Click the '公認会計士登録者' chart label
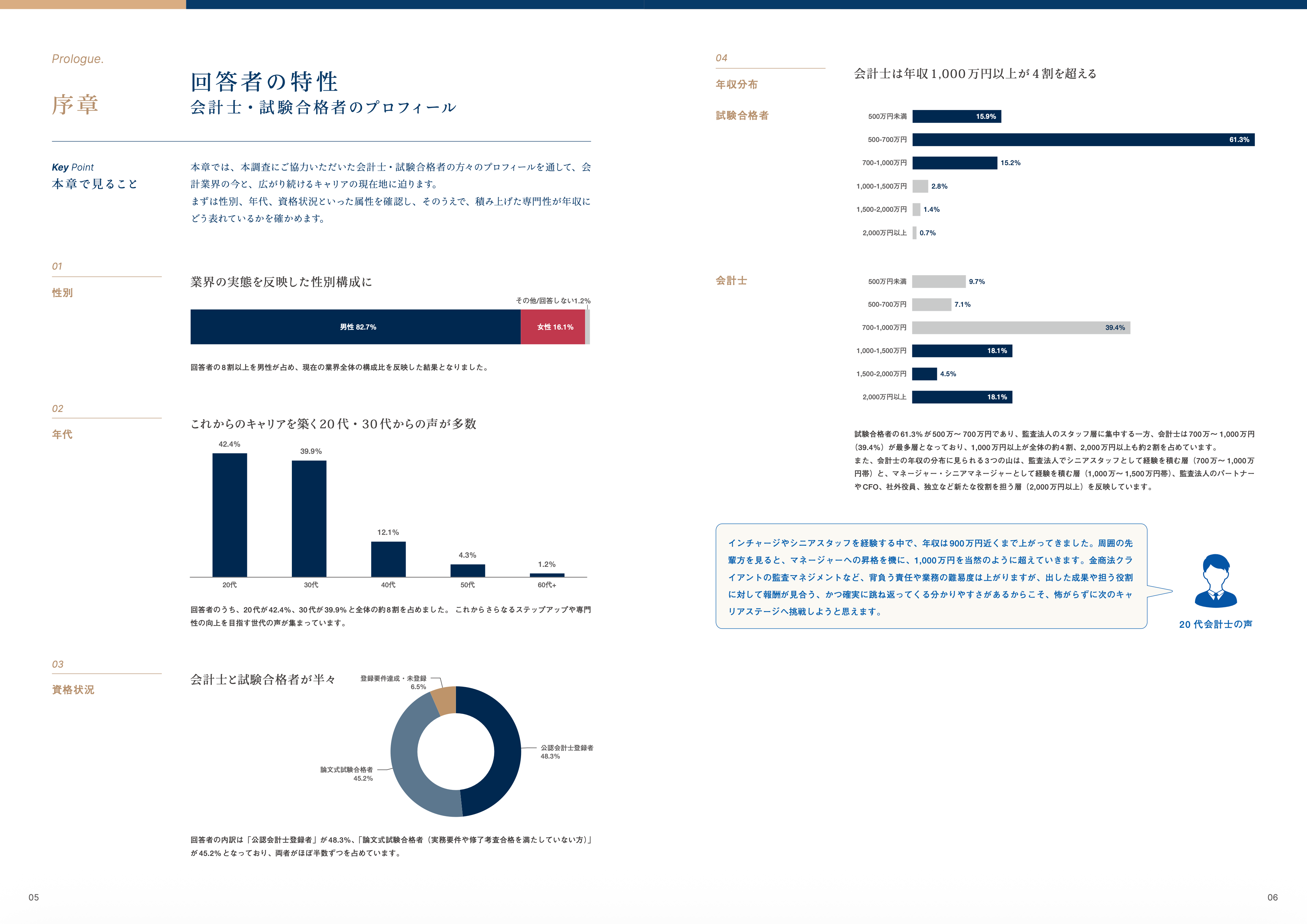Image resolution: width=1307 pixels, height=924 pixels. [x=567, y=748]
